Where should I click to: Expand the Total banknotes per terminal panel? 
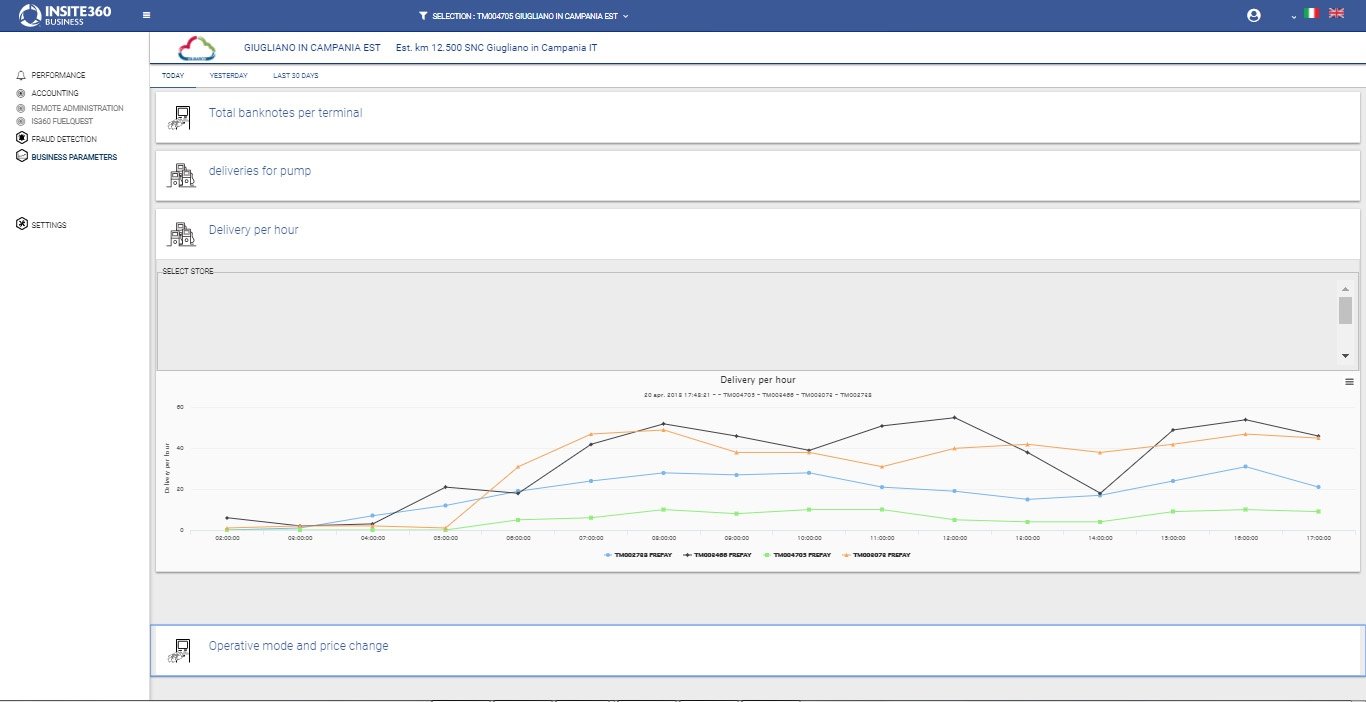click(x=285, y=113)
